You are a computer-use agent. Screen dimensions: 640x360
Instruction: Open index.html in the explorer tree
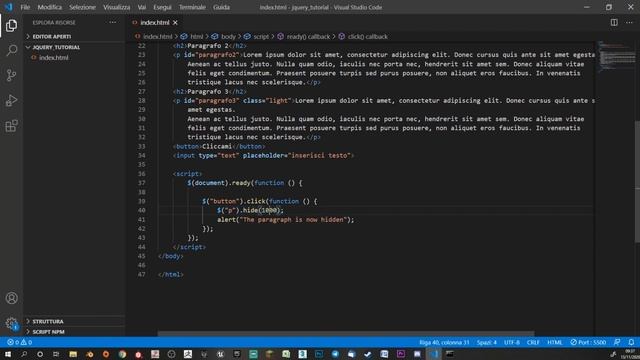pyautogui.click(x=53, y=58)
